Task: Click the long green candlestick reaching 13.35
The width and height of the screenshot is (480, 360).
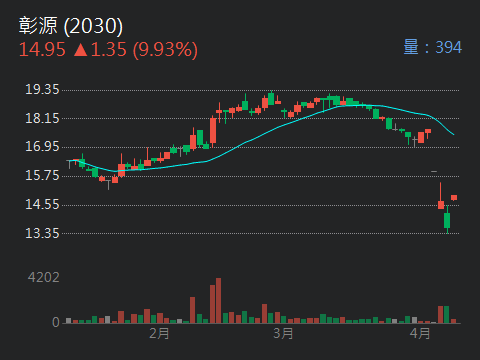Action: point(447,219)
